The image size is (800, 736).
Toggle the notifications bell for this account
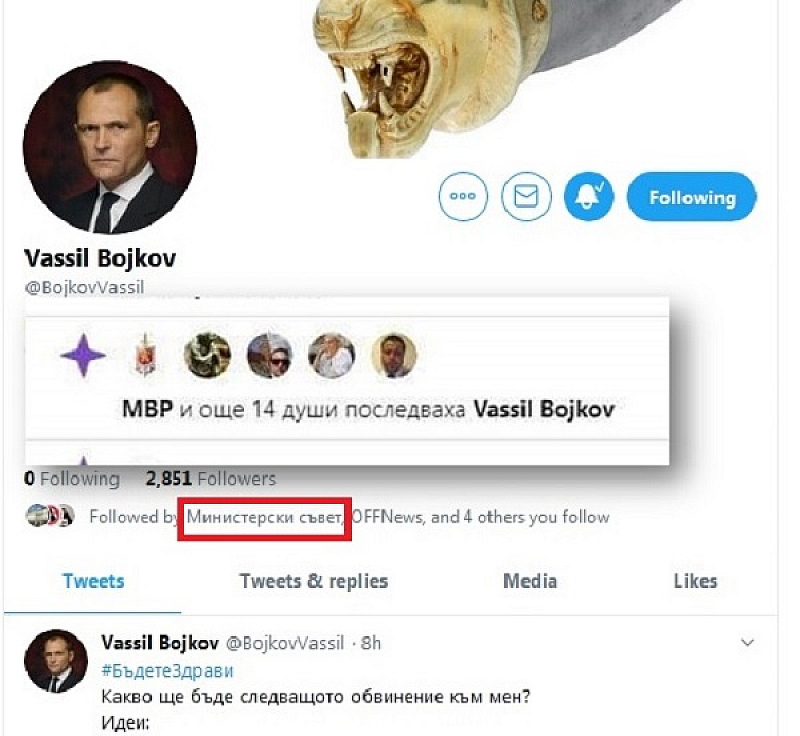pos(588,197)
